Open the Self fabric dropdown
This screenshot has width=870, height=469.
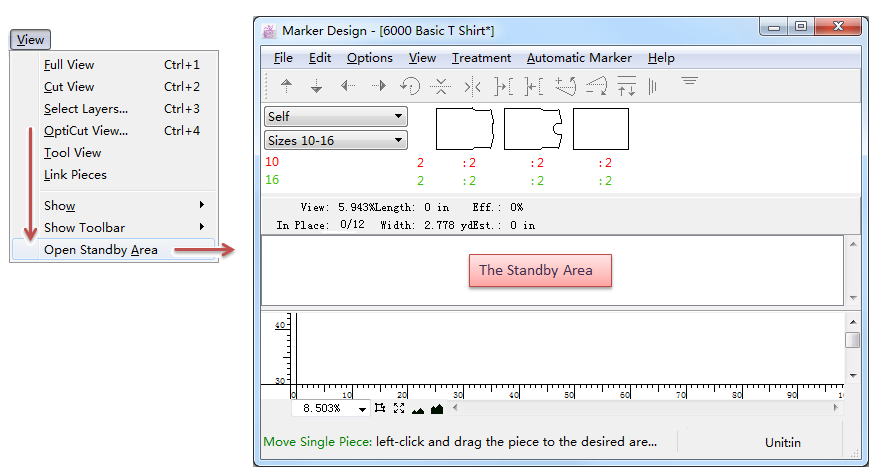(x=335, y=117)
